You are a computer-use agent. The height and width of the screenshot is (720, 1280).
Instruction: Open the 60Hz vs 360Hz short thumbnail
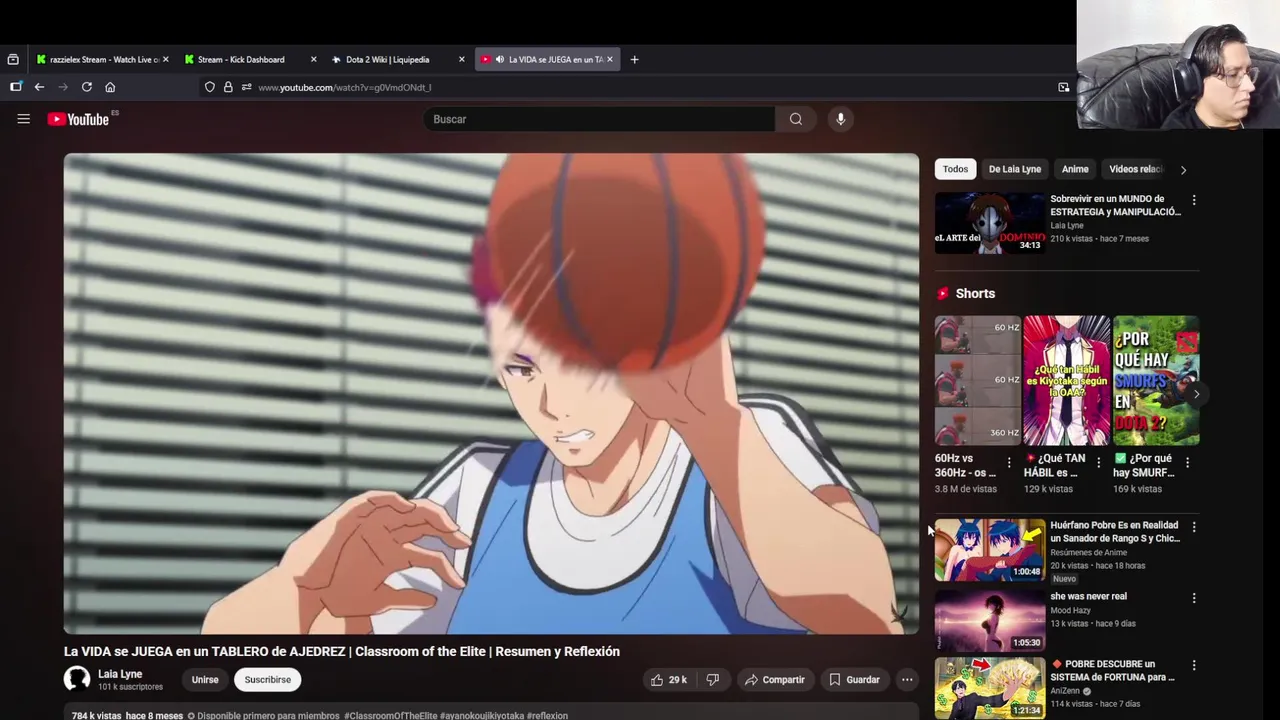tap(978, 380)
